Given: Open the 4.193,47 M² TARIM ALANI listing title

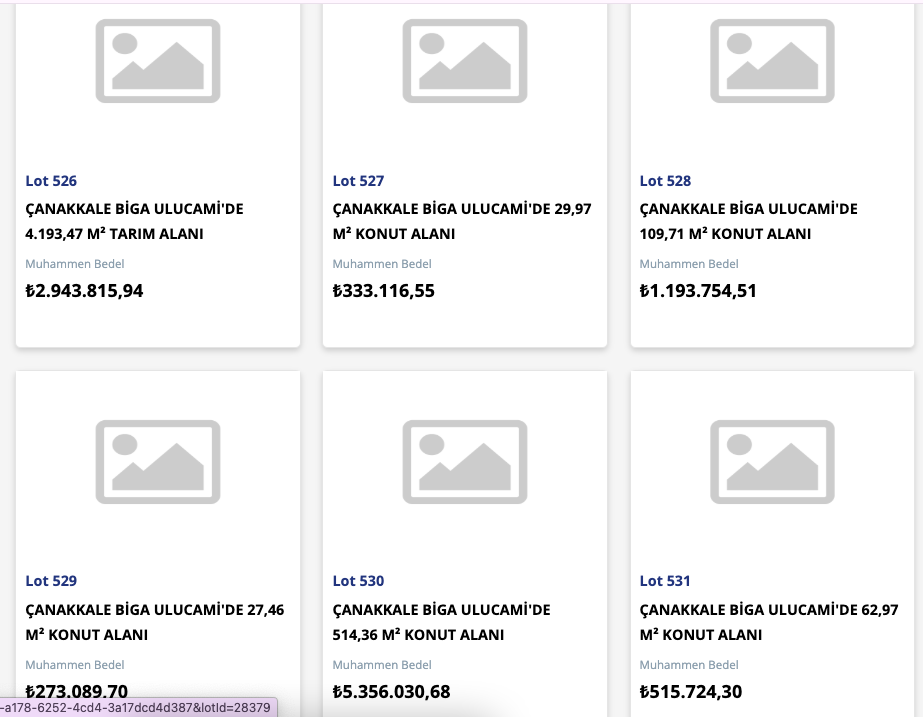Looking at the screenshot, I should pos(134,221).
